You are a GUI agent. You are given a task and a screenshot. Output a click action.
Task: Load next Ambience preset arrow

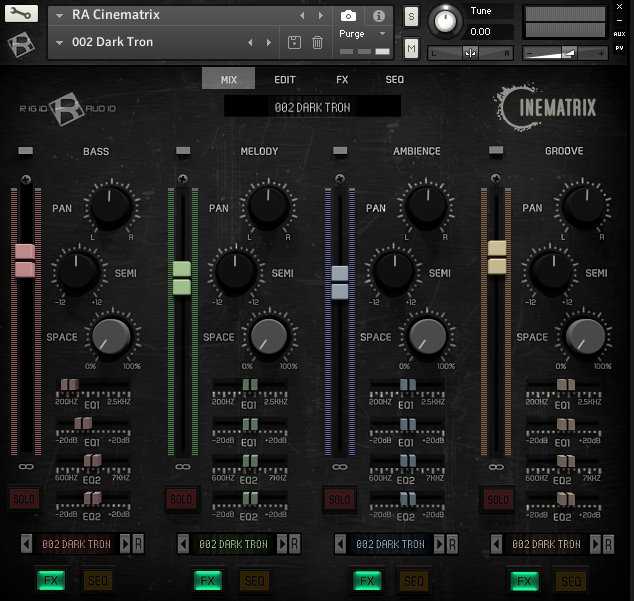point(439,544)
